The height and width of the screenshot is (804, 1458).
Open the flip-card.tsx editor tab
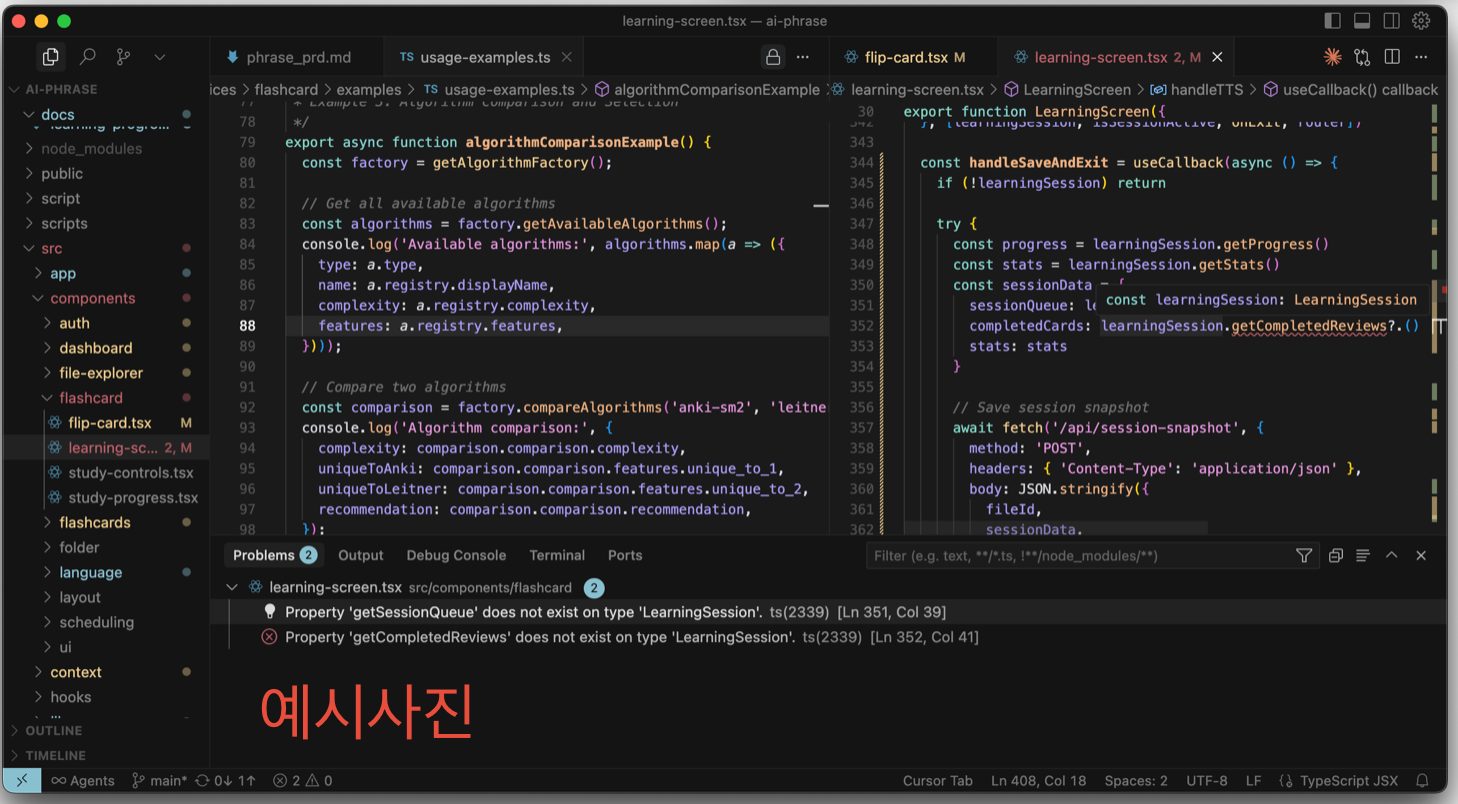pyautogui.click(x=905, y=57)
